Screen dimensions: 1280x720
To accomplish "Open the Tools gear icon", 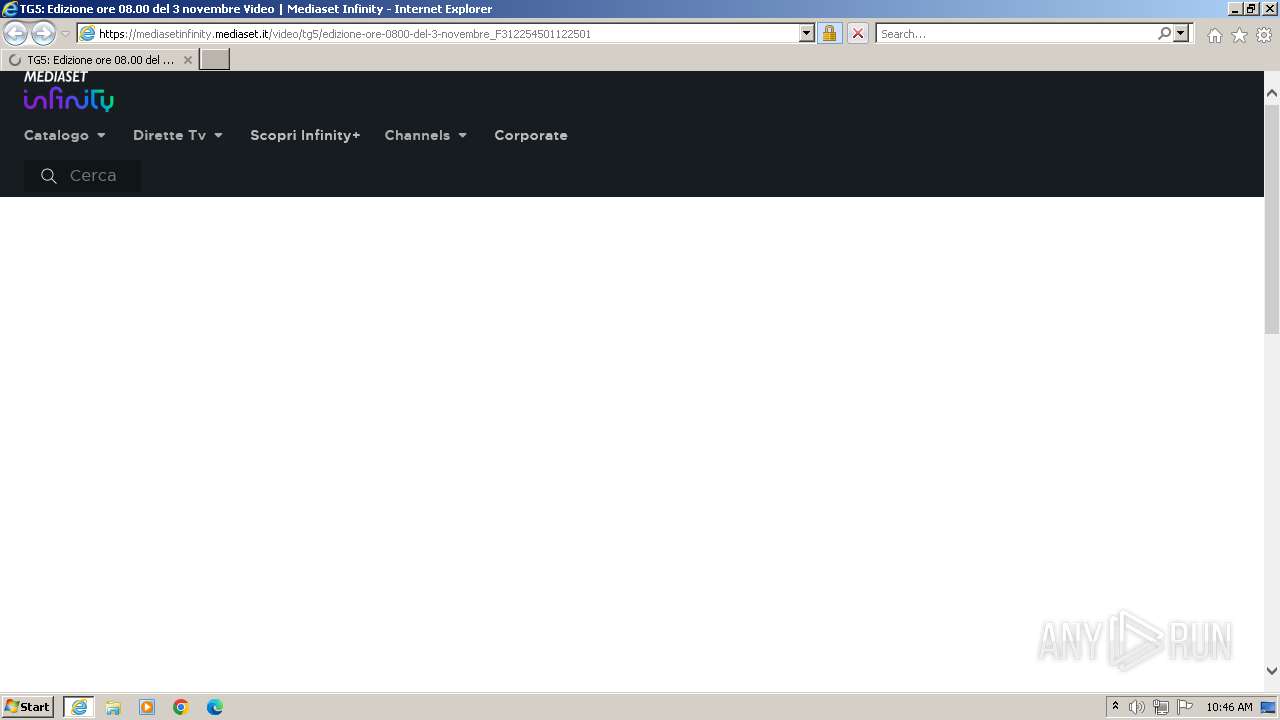I will 1264,35.
